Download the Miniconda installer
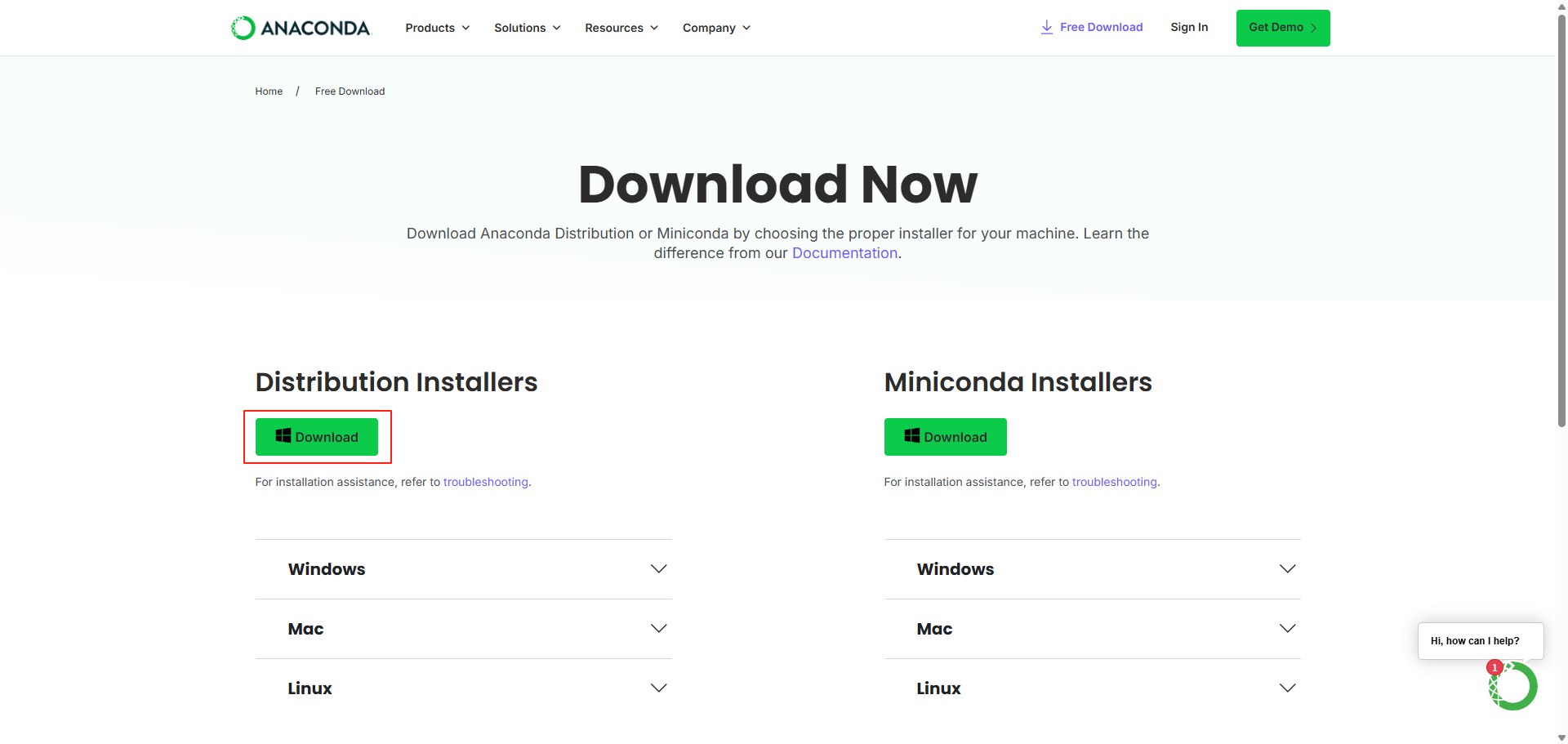 pos(946,437)
